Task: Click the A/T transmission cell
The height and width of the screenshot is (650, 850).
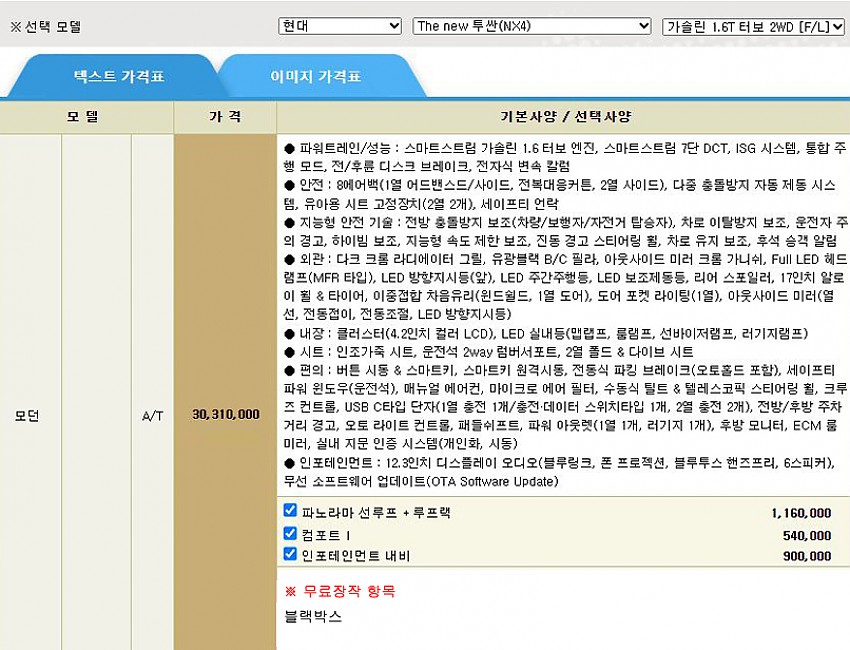Action: 152,414
